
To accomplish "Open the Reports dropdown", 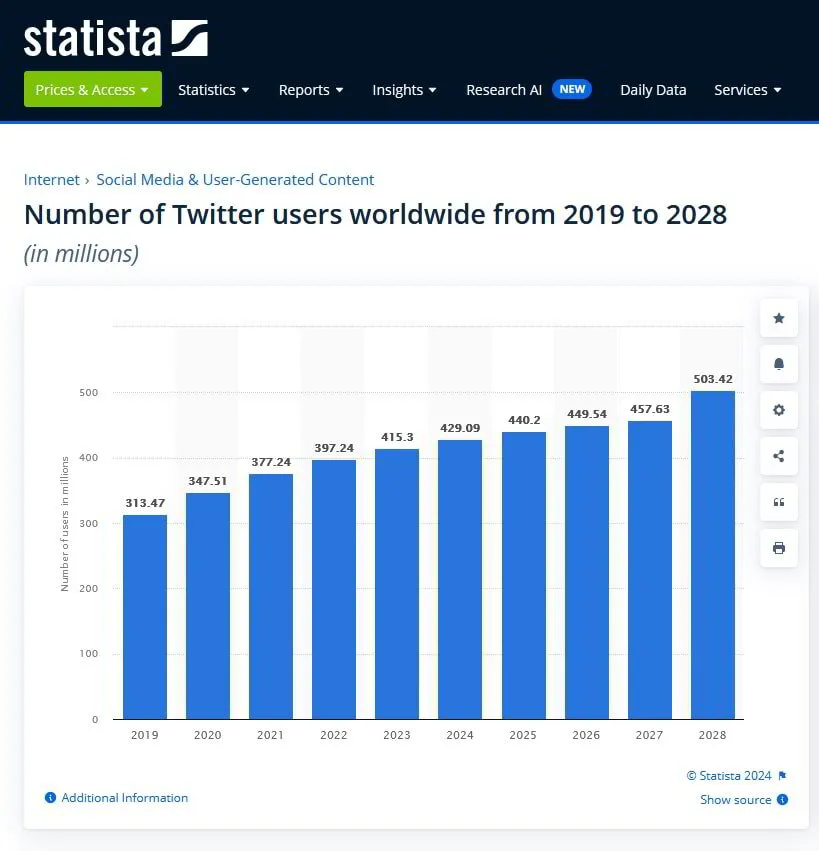I will (x=311, y=89).
